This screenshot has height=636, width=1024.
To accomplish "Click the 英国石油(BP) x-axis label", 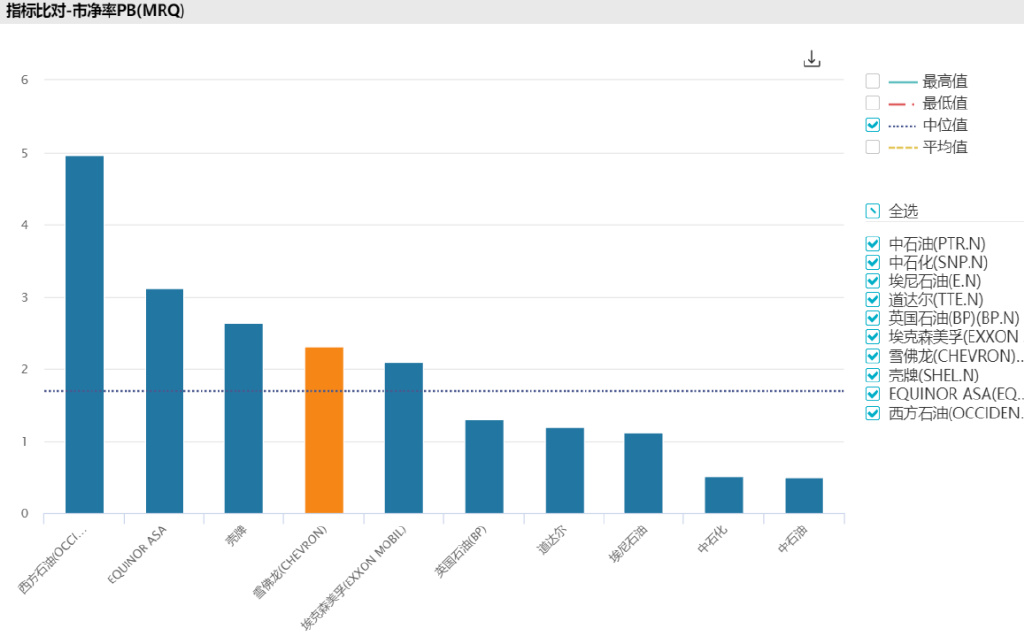I will point(461,551).
